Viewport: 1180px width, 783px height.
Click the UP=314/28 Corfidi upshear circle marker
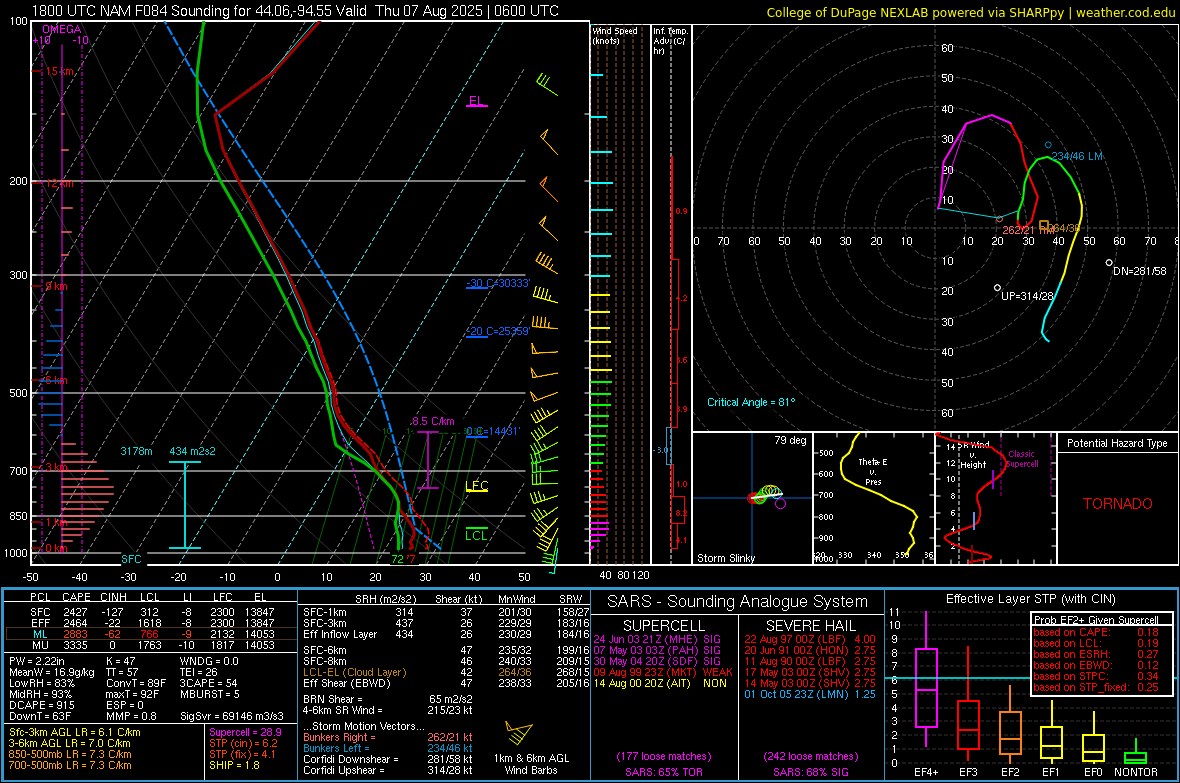click(997, 288)
